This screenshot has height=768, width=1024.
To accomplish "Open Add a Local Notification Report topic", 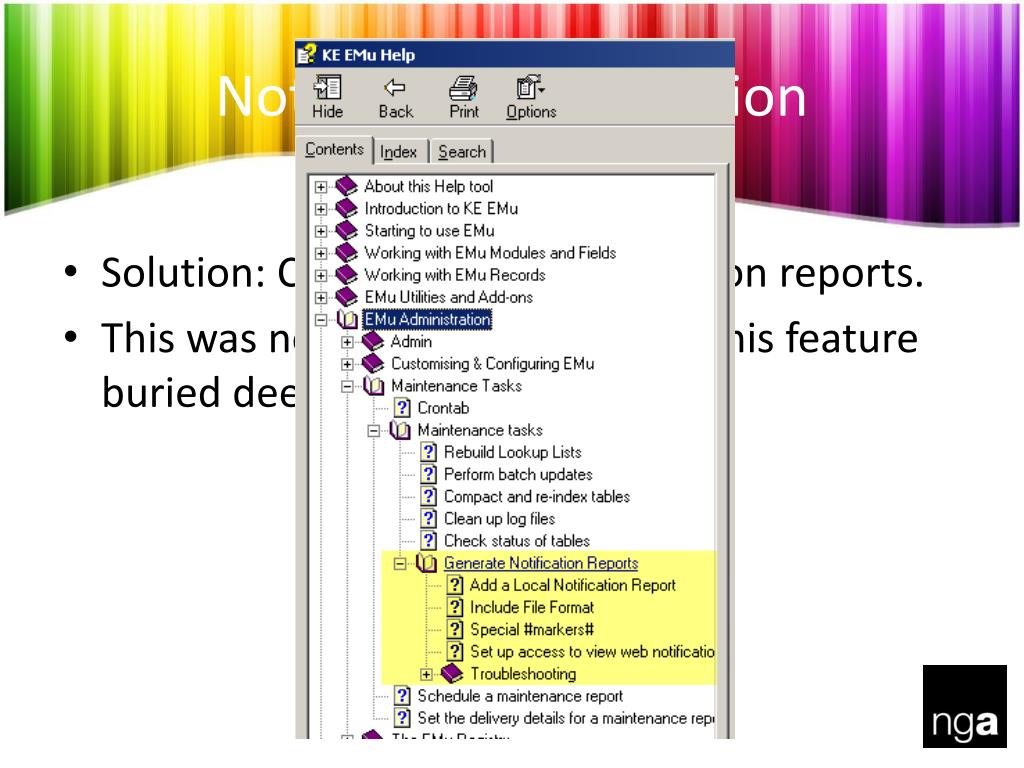I will [573, 585].
